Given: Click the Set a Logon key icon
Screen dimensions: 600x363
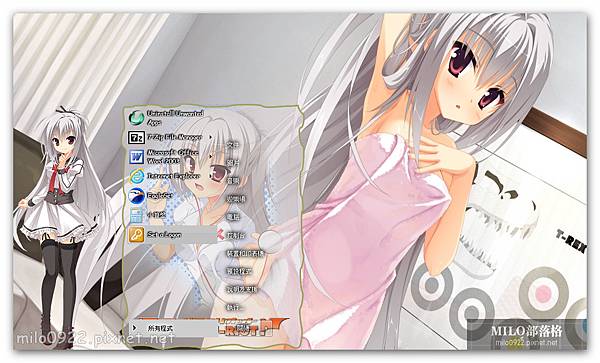Looking at the screenshot, I should (136, 234).
